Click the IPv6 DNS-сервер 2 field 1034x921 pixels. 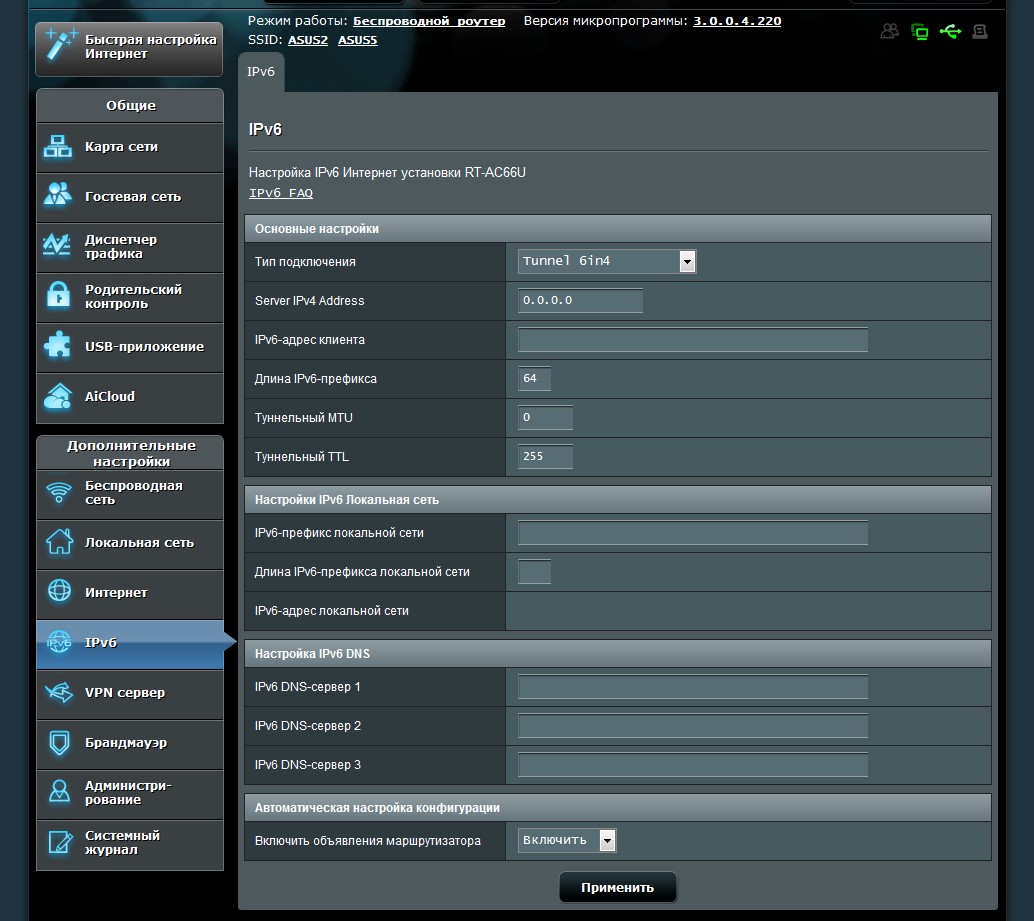point(693,726)
